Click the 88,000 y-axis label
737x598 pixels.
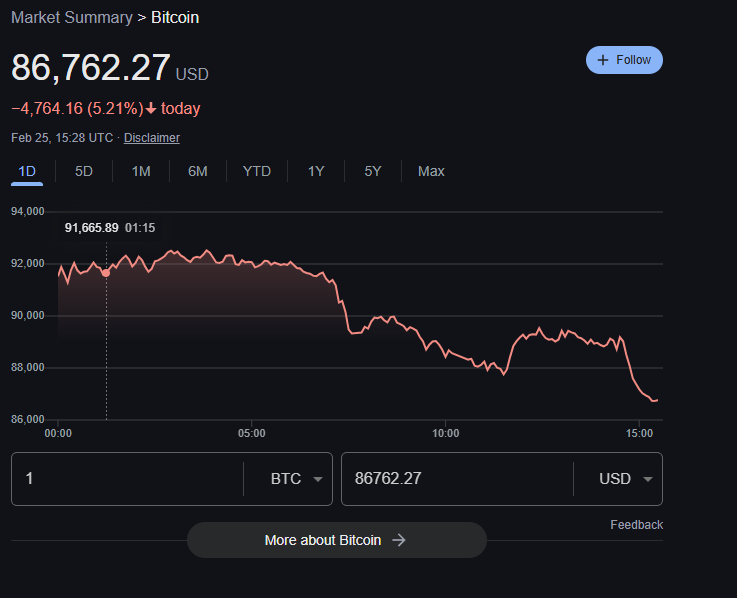click(x=28, y=367)
